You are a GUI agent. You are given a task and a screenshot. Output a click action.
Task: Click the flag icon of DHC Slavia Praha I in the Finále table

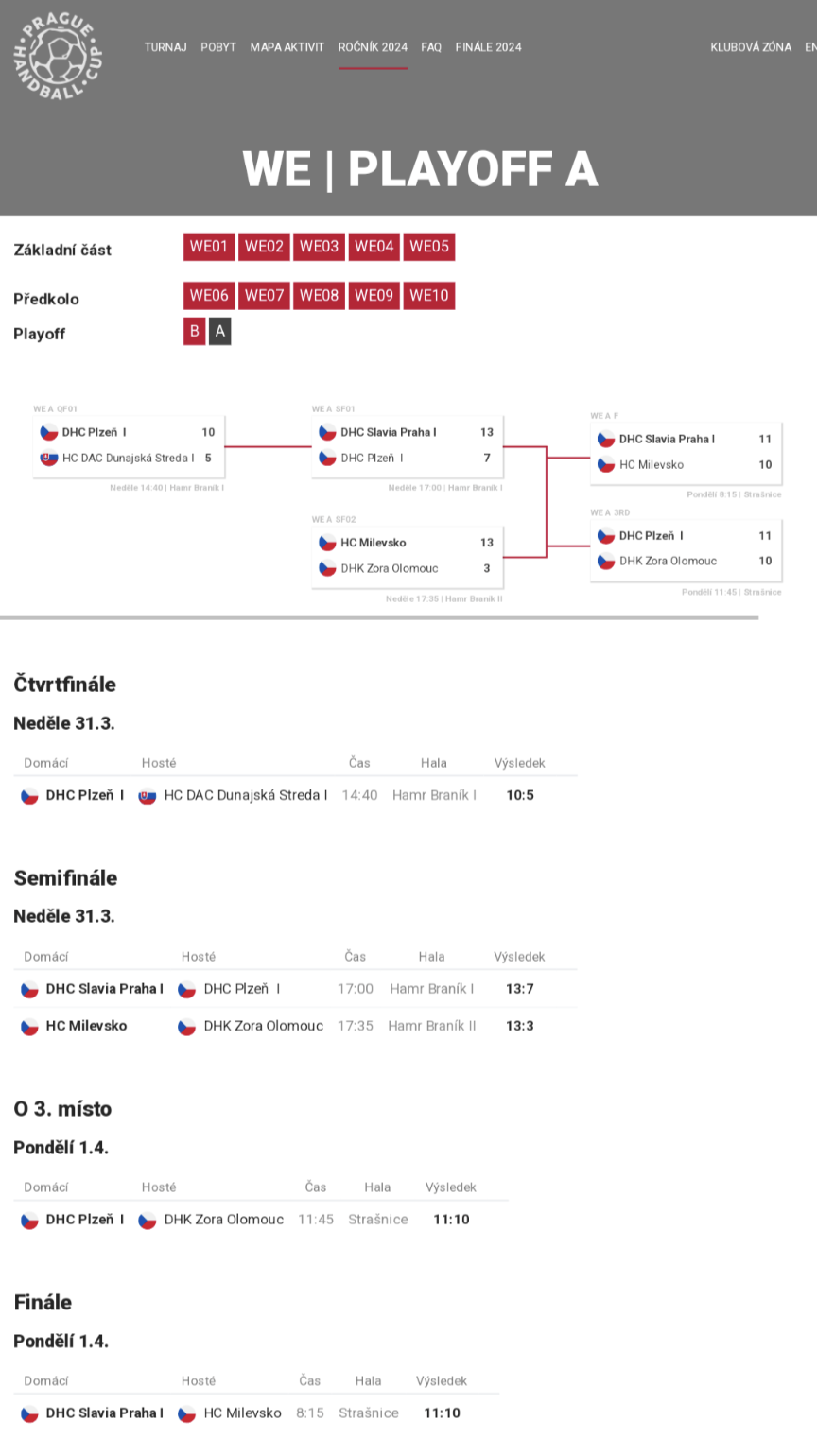coord(30,1414)
